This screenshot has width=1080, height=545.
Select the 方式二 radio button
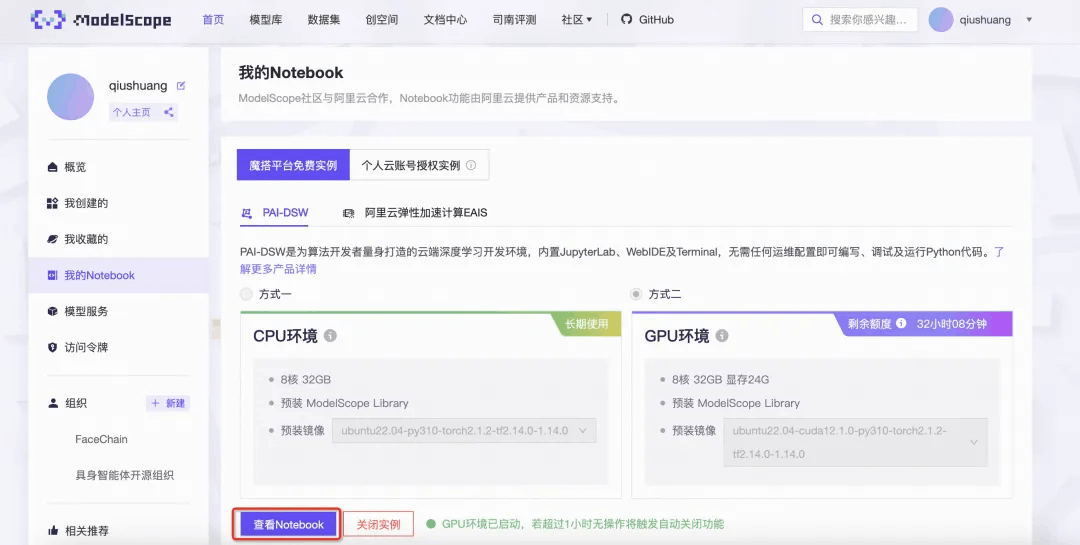coord(636,294)
